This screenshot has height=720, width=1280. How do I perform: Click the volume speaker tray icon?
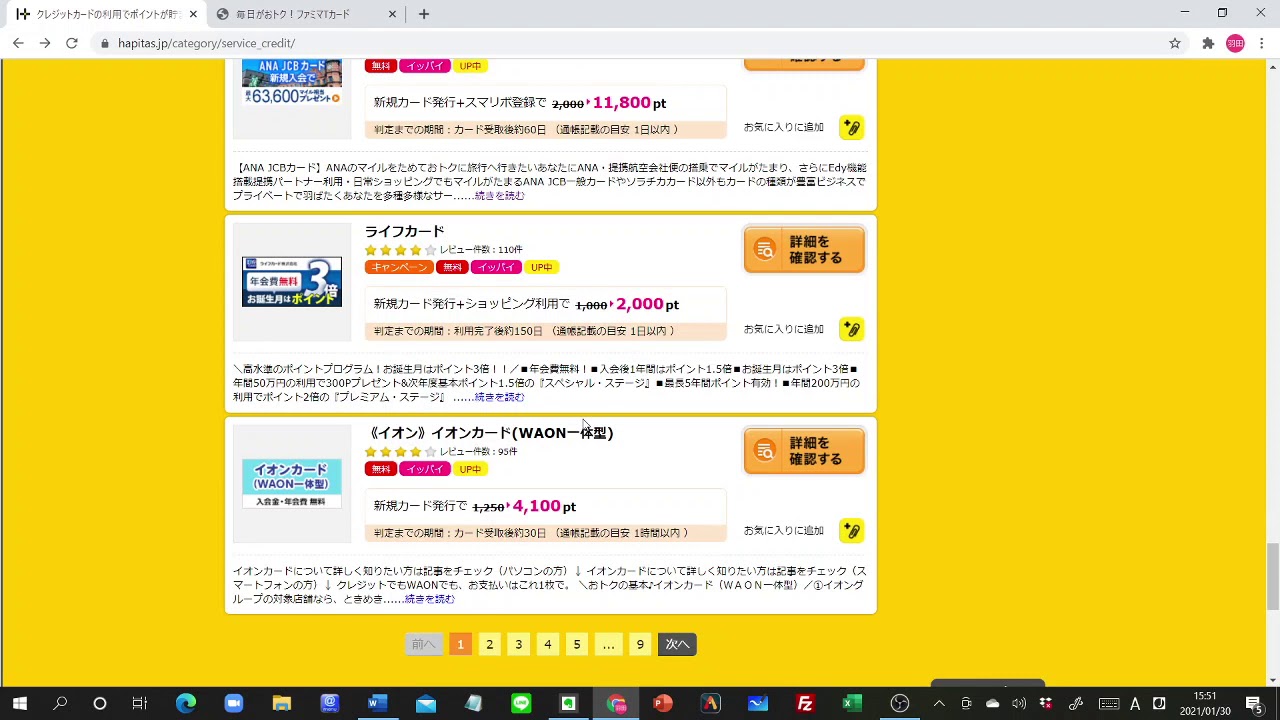pos(1020,703)
